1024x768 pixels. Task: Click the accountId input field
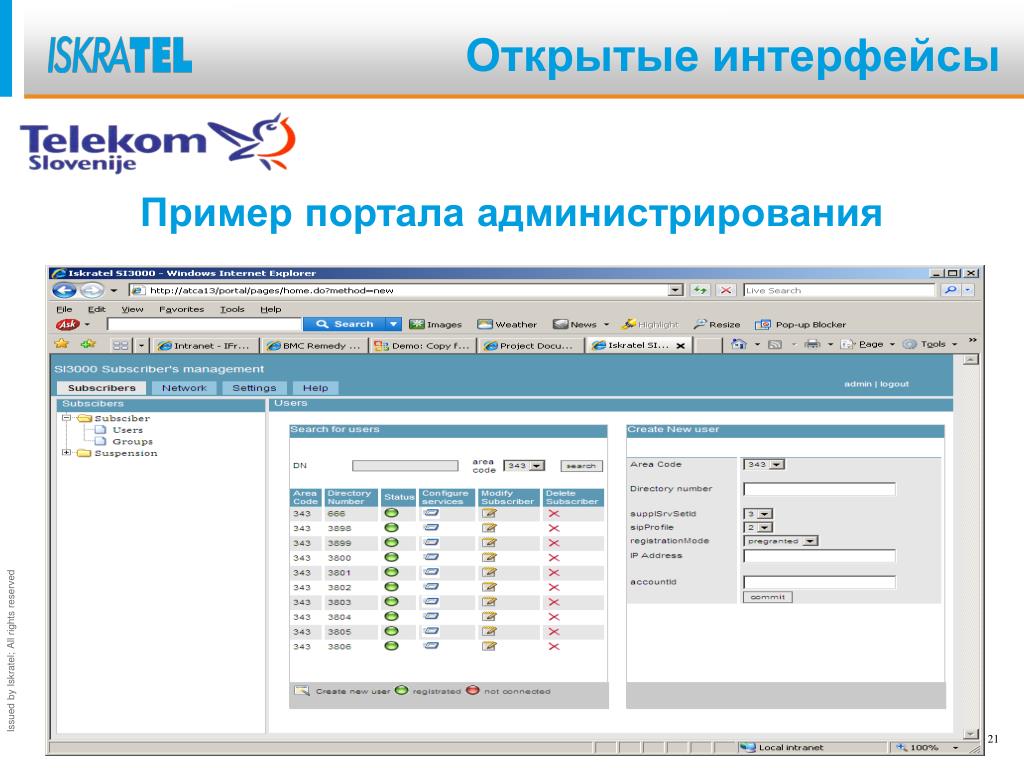pyautogui.click(x=820, y=582)
